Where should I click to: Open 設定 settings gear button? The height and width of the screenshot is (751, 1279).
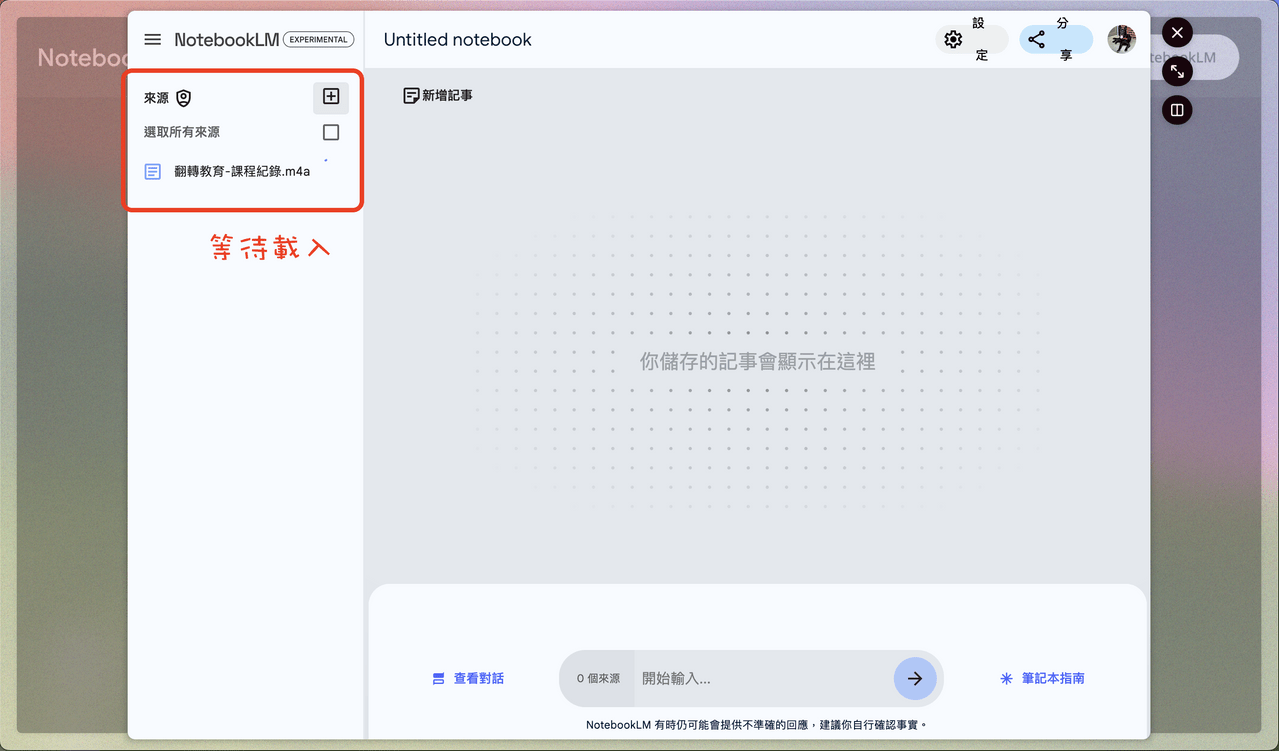pos(971,40)
